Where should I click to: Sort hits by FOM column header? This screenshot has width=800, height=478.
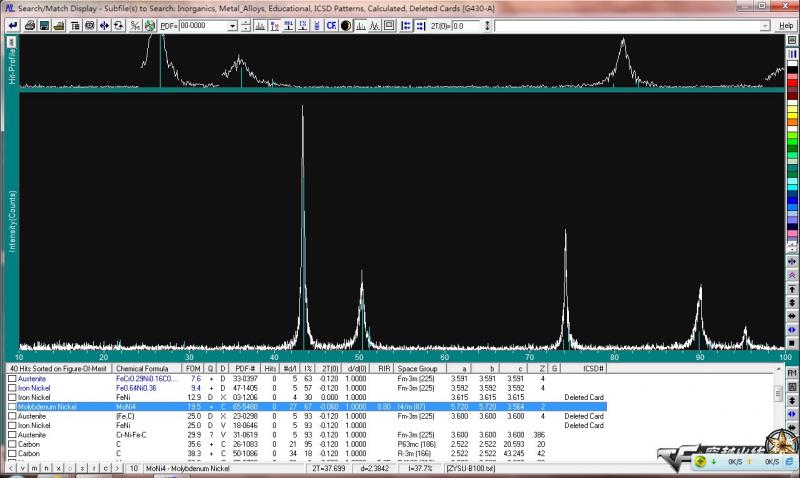[x=193, y=369]
